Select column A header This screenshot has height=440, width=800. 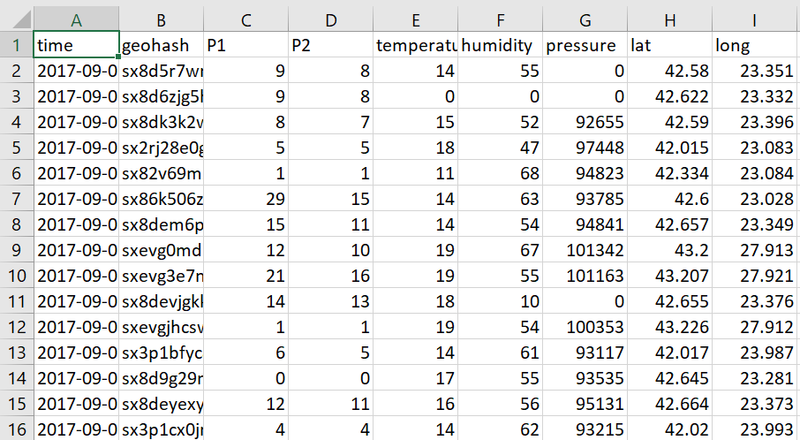click(76, 20)
